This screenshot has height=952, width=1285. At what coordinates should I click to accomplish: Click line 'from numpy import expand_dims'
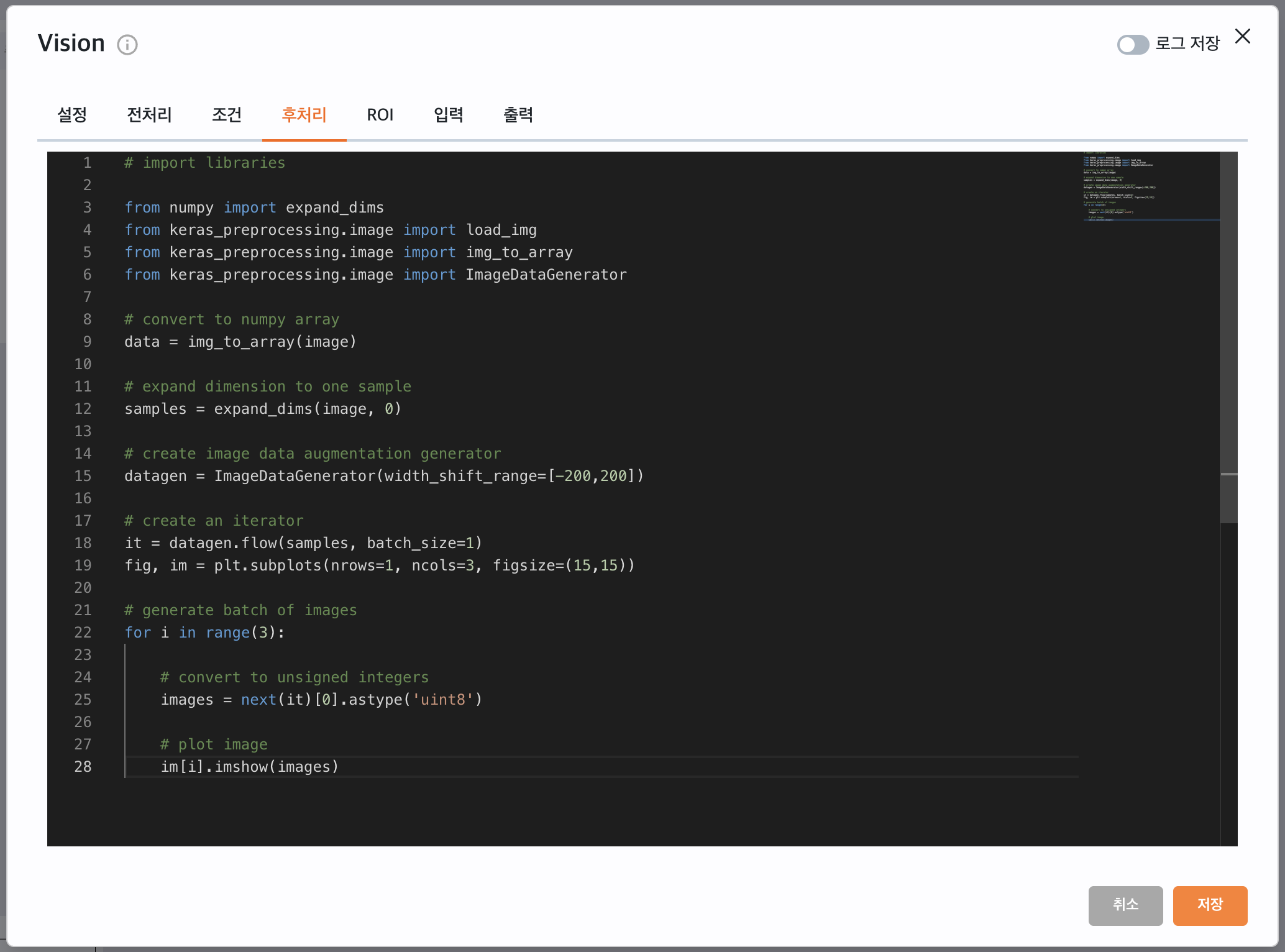click(x=254, y=208)
